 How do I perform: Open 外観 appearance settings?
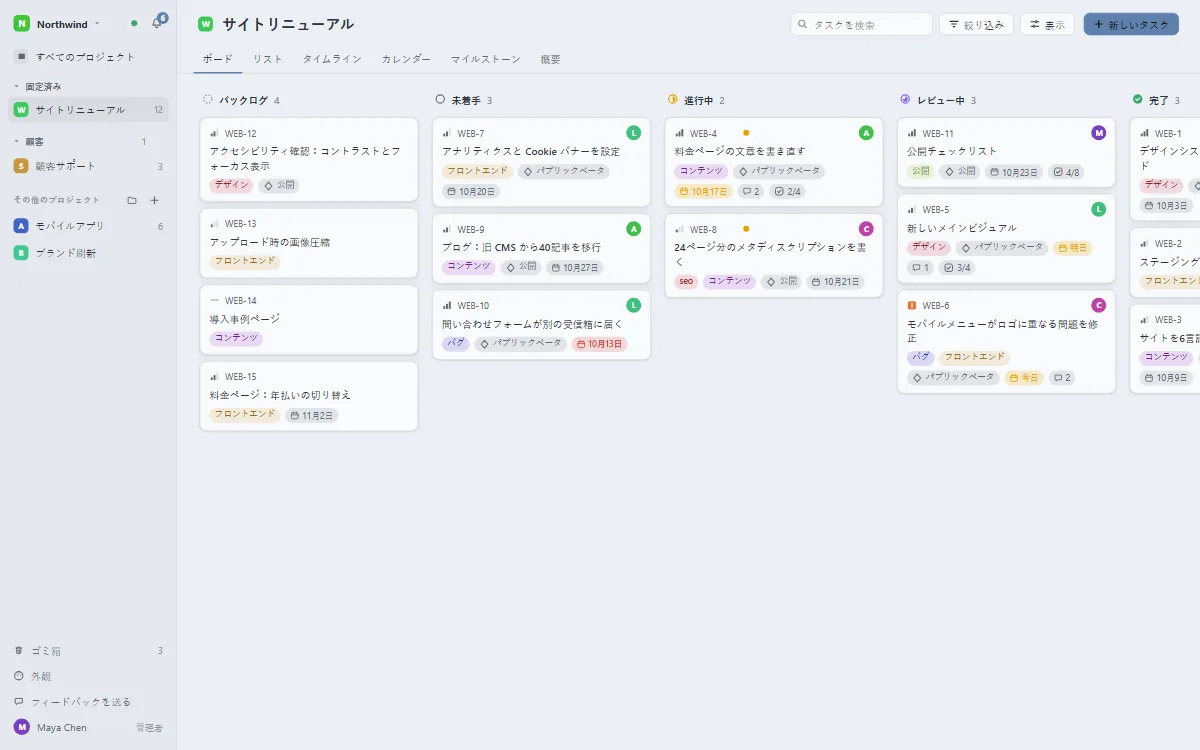(88, 676)
